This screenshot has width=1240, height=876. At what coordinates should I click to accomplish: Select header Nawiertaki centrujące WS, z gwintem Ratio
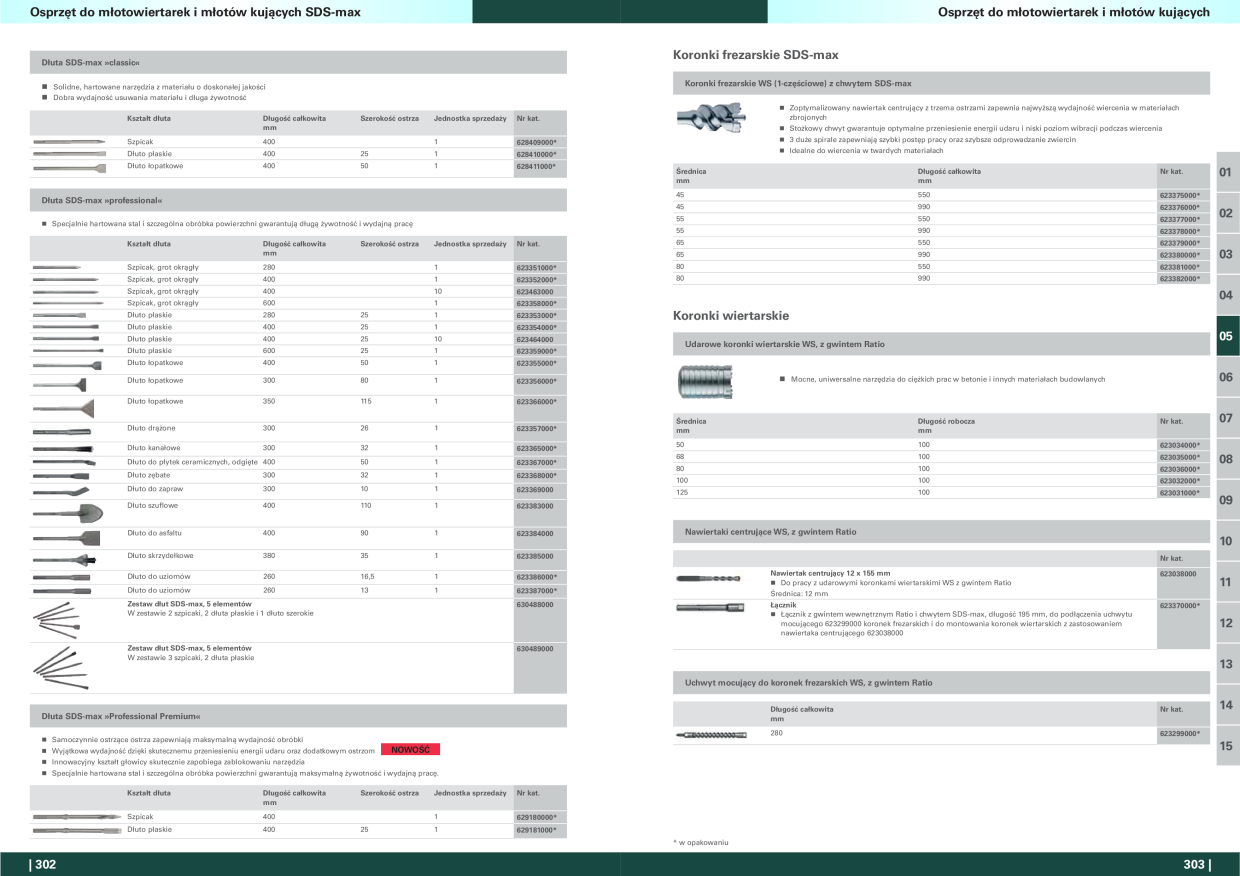point(941,531)
